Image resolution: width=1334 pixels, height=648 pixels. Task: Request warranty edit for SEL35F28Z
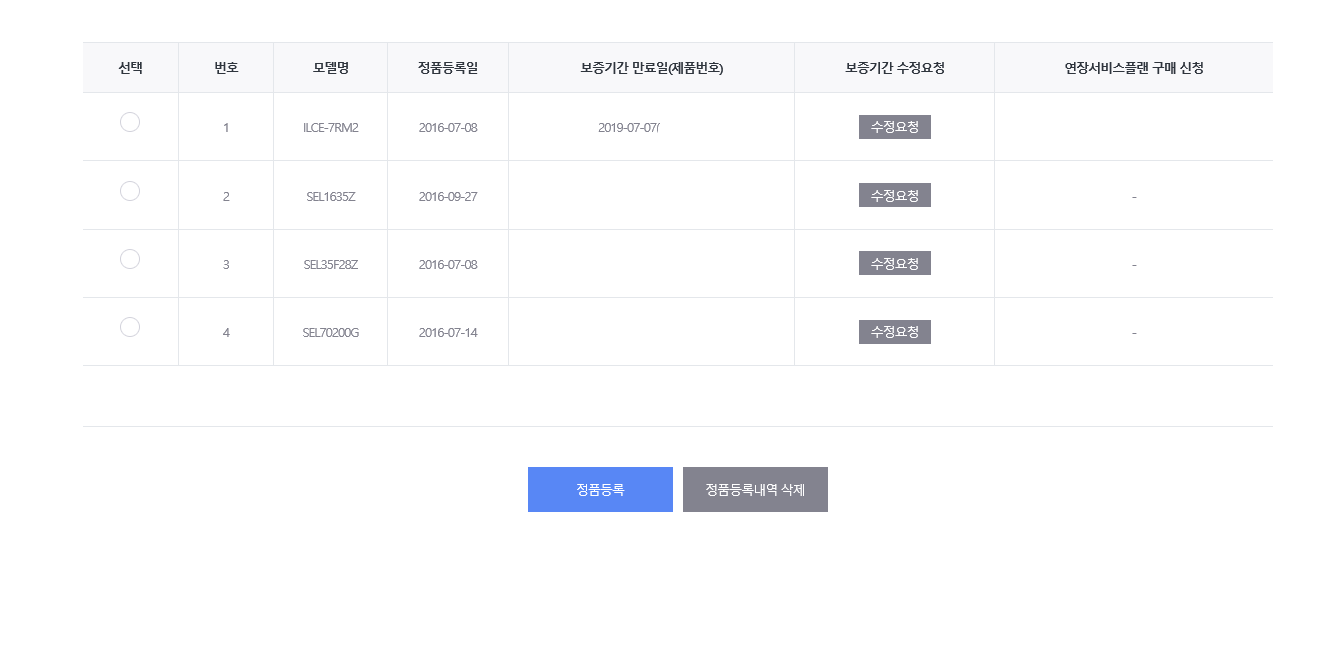click(x=894, y=263)
